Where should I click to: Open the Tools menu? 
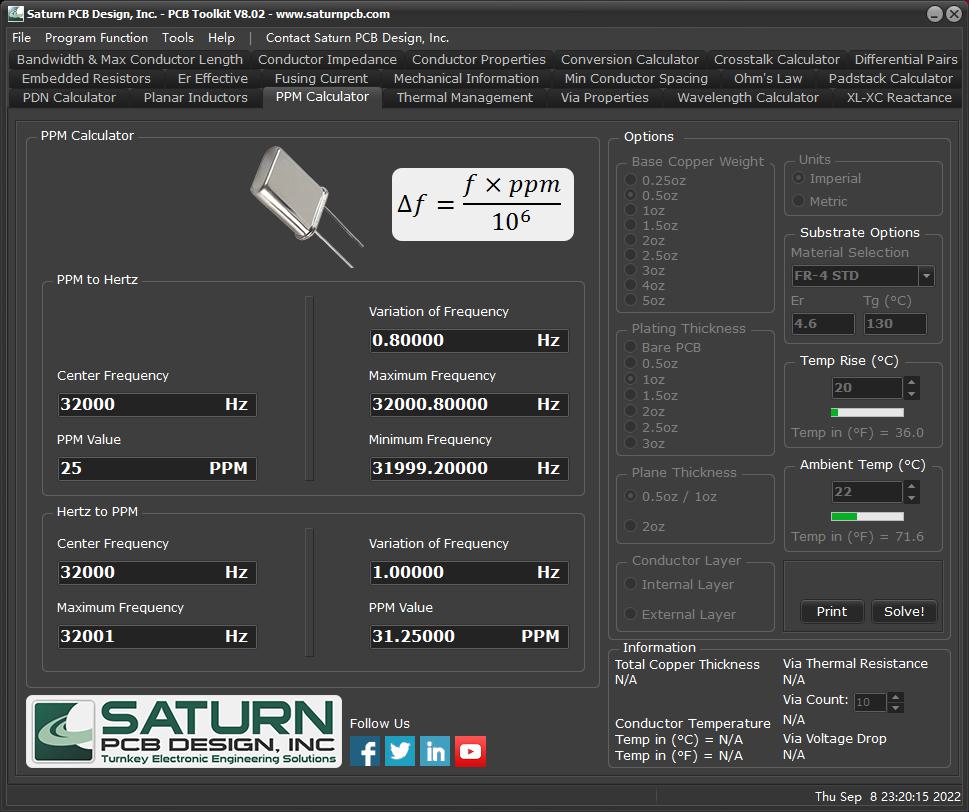click(178, 38)
